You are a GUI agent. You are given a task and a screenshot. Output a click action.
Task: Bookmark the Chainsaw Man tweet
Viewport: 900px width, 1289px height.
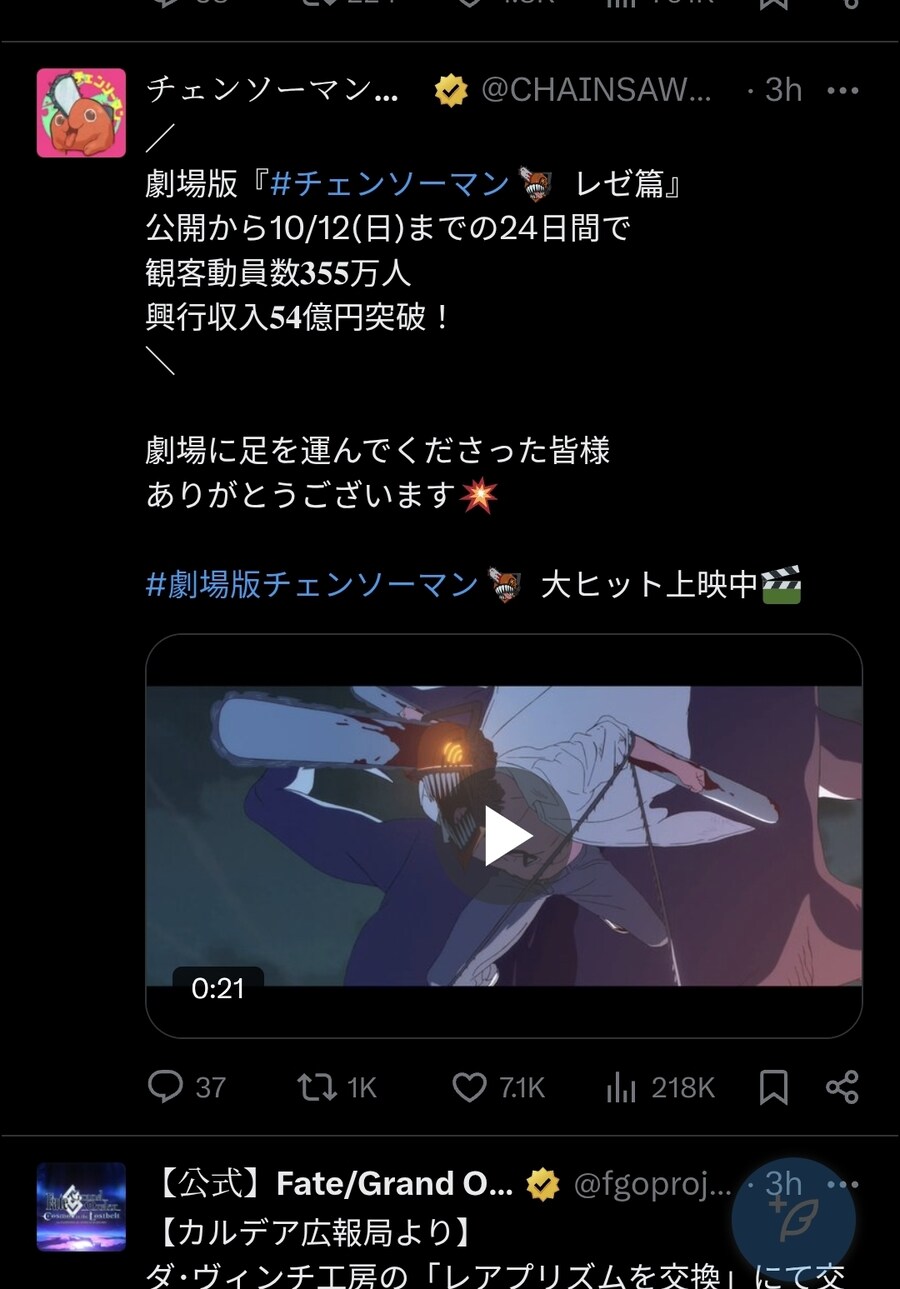click(773, 1087)
